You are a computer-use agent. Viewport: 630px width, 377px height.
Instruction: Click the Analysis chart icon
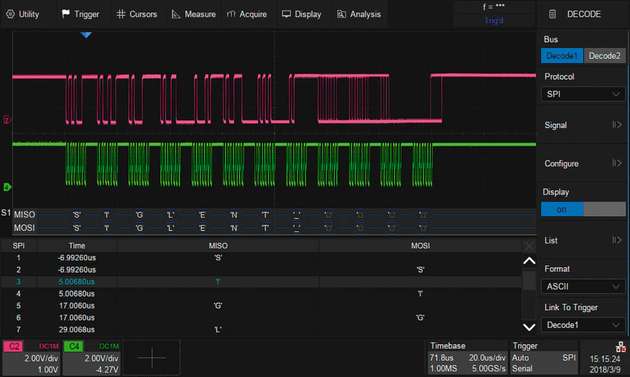[341, 14]
